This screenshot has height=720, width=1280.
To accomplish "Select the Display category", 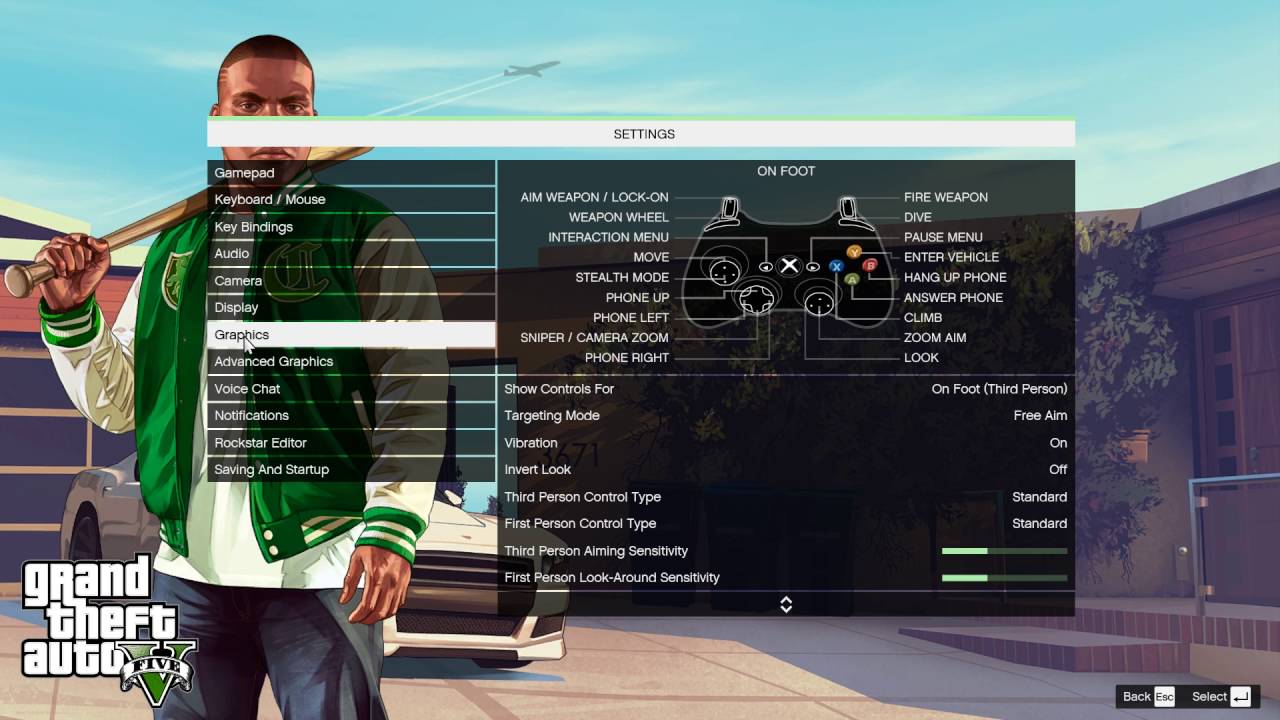I will pos(351,307).
